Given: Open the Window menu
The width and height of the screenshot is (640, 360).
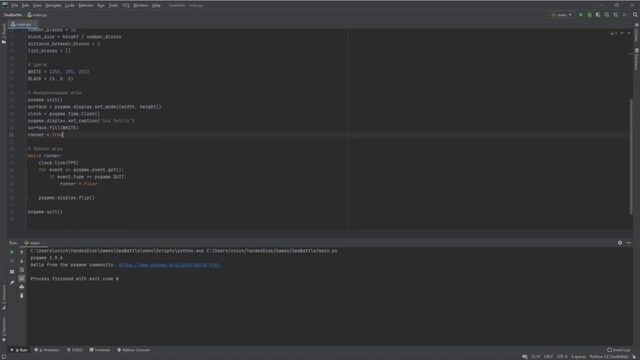Looking at the screenshot, I should tap(141, 6).
